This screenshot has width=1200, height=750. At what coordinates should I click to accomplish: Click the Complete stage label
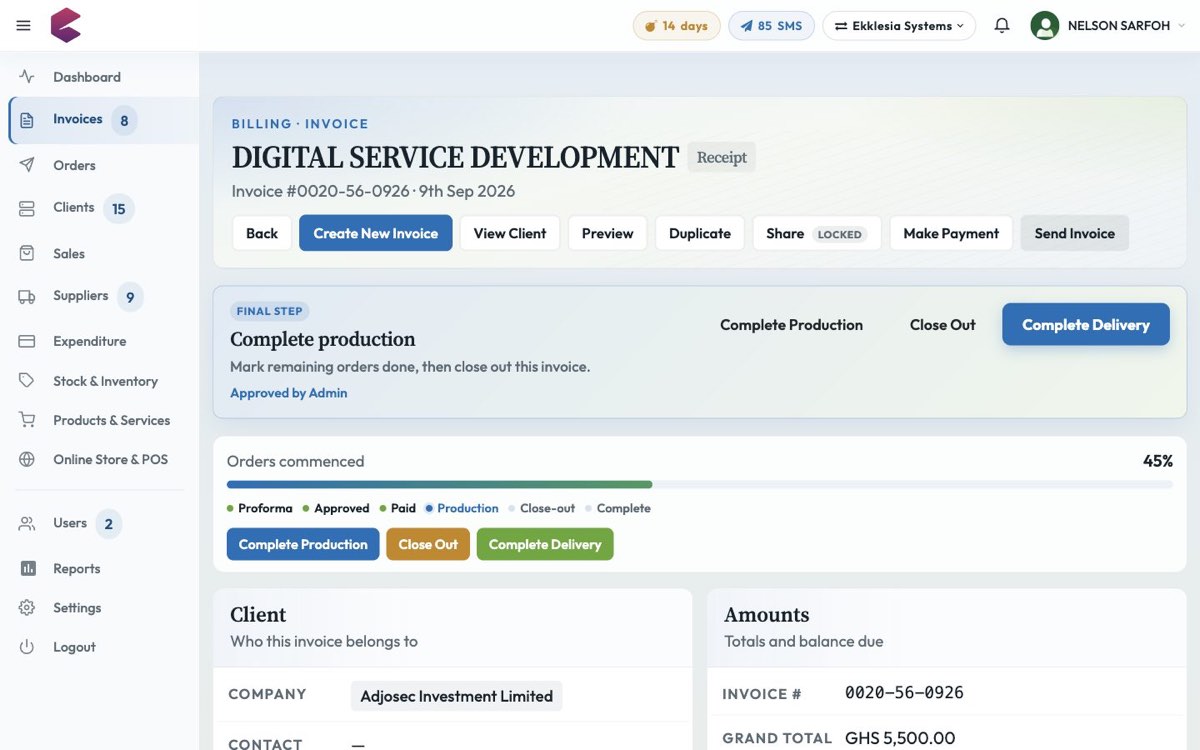coord(624,508)
